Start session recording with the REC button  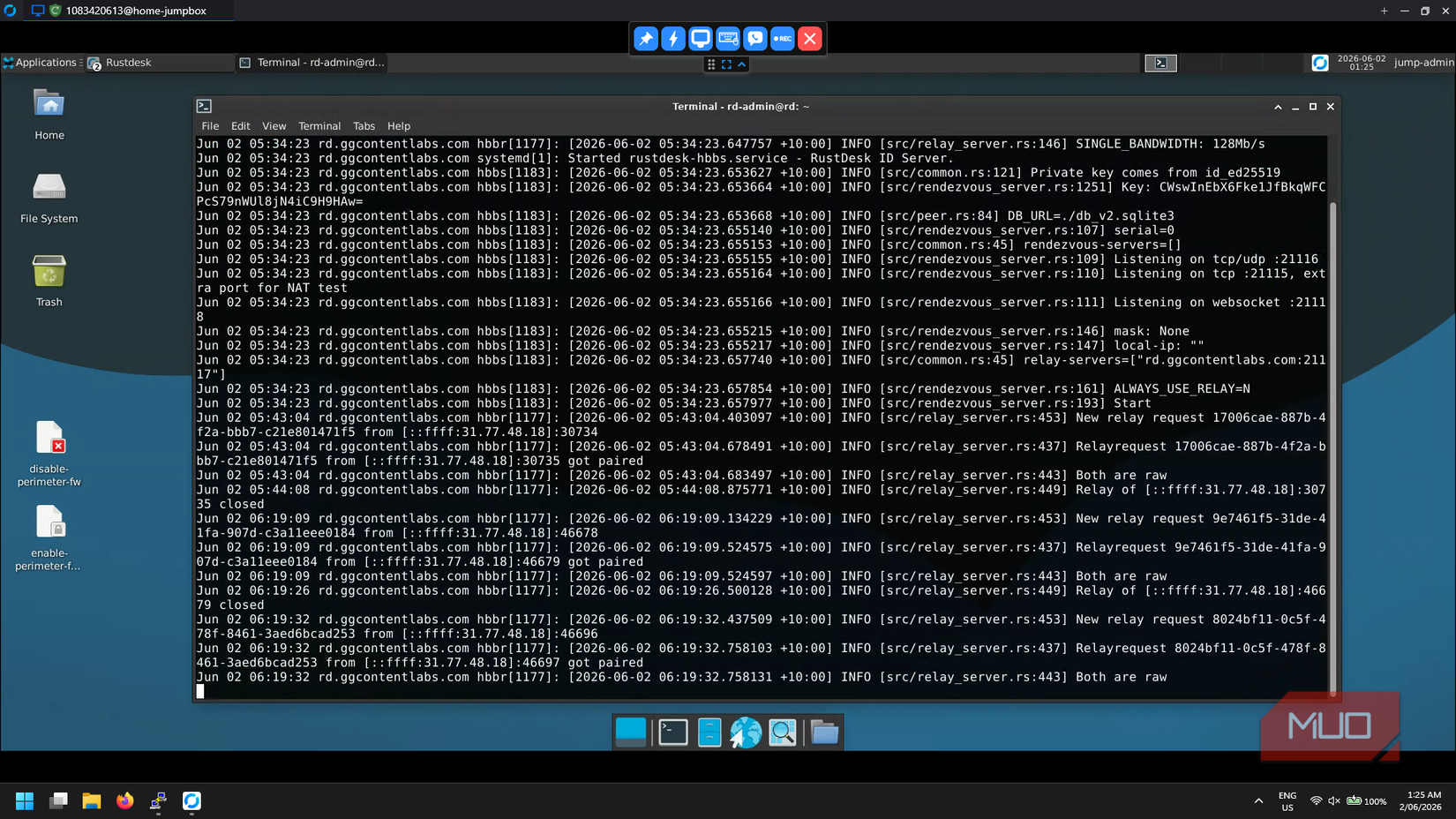click(x=783, y=39)
